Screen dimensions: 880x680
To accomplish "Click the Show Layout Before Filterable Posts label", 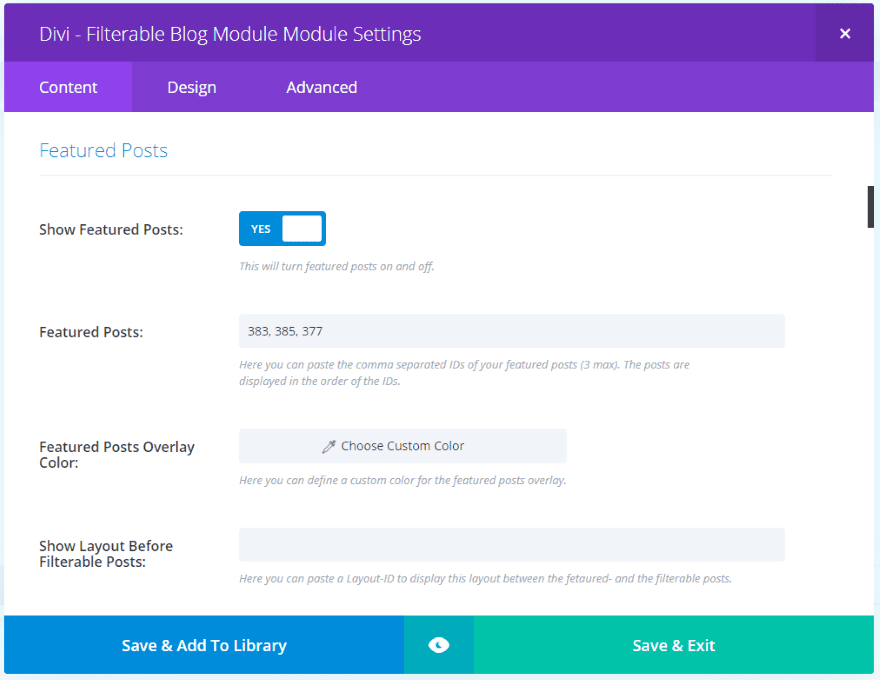I will [106, 553].
